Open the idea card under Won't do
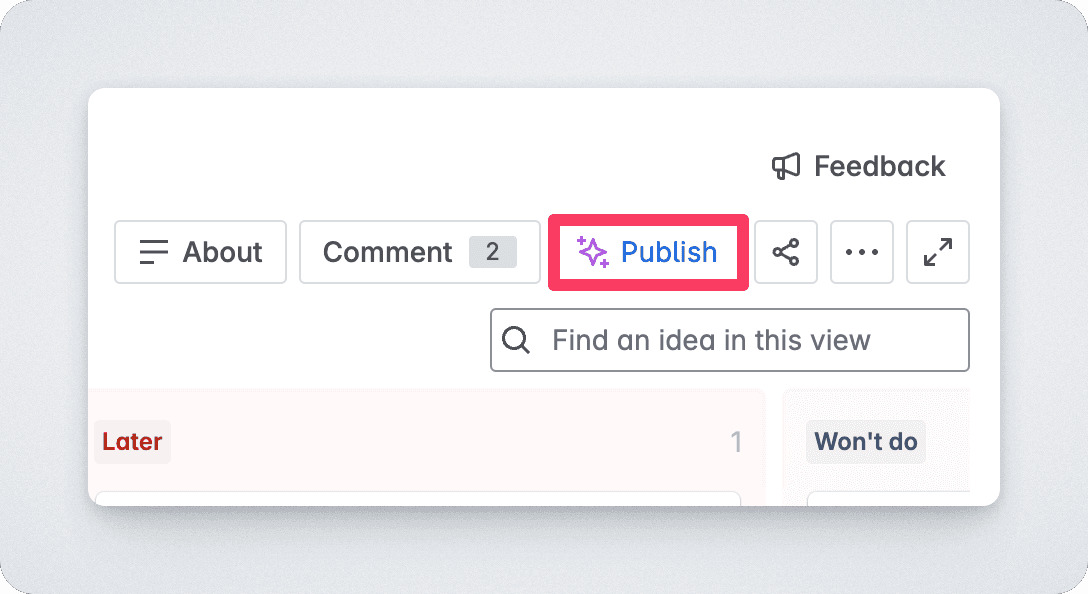Viewport: 1088px width, 594px height. (888, 498)
